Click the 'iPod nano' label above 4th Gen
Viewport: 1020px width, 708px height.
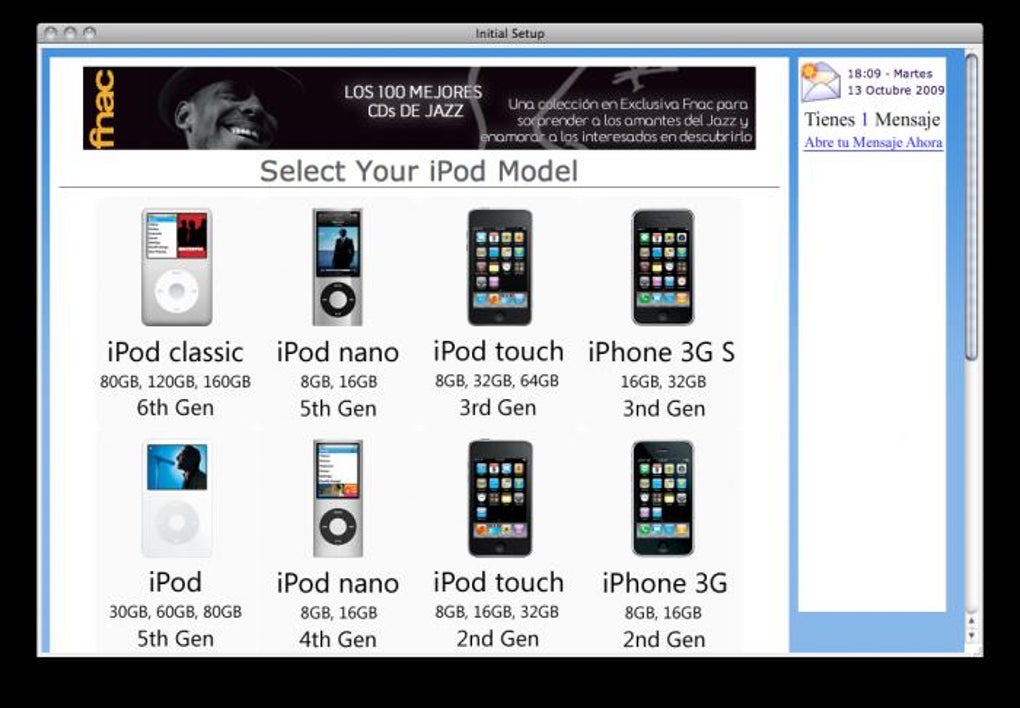(338, 583)
